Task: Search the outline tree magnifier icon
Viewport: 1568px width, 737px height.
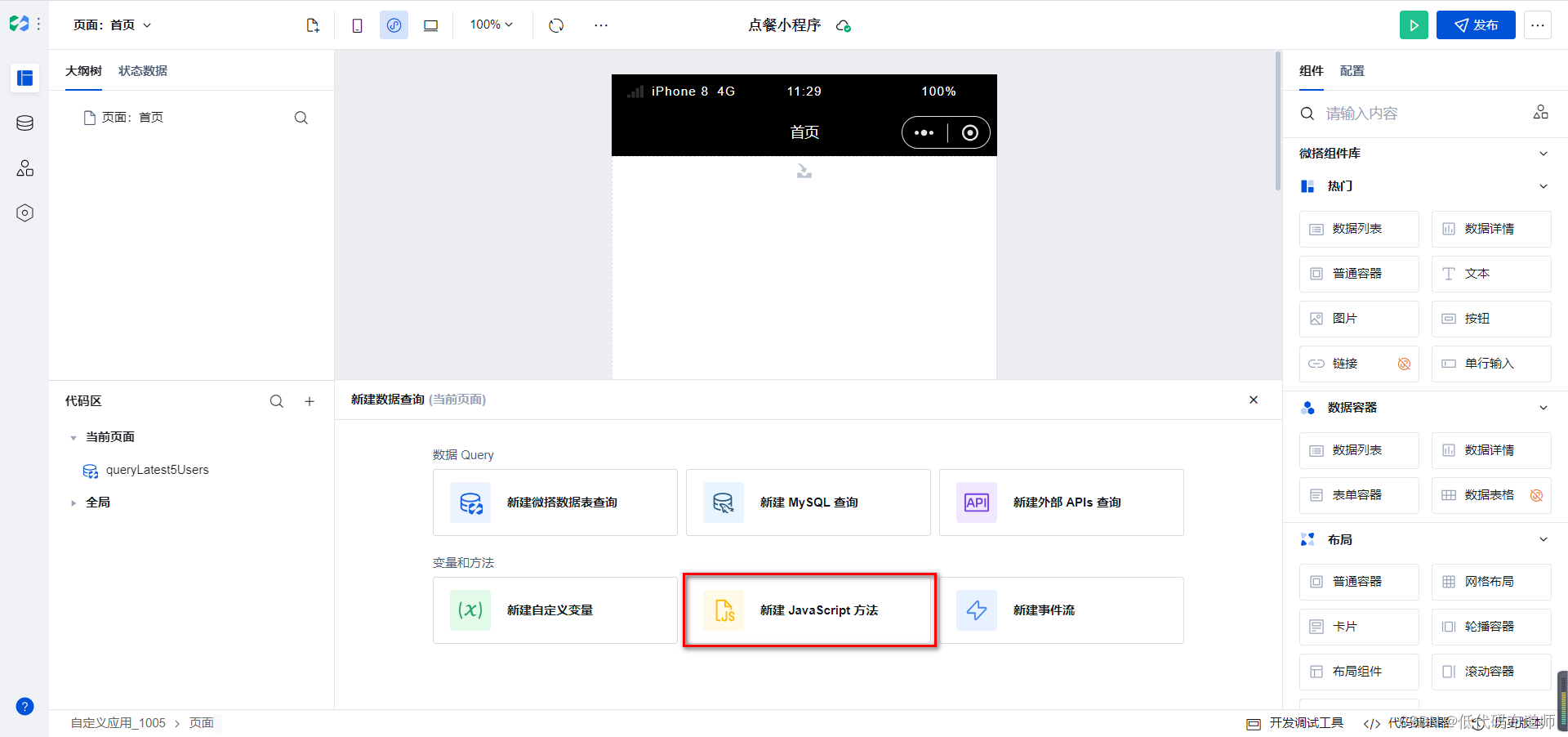Action: [x=301, y=118]
